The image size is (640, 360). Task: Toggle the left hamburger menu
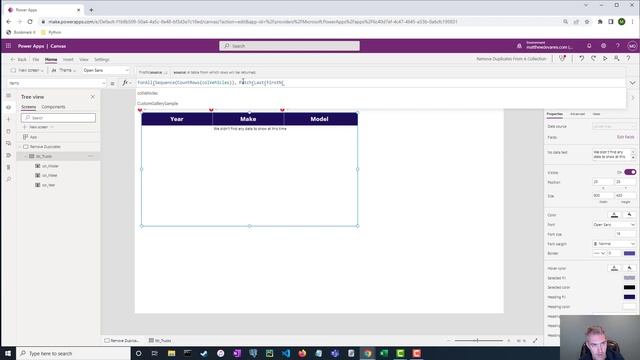[x=9, y=95]
